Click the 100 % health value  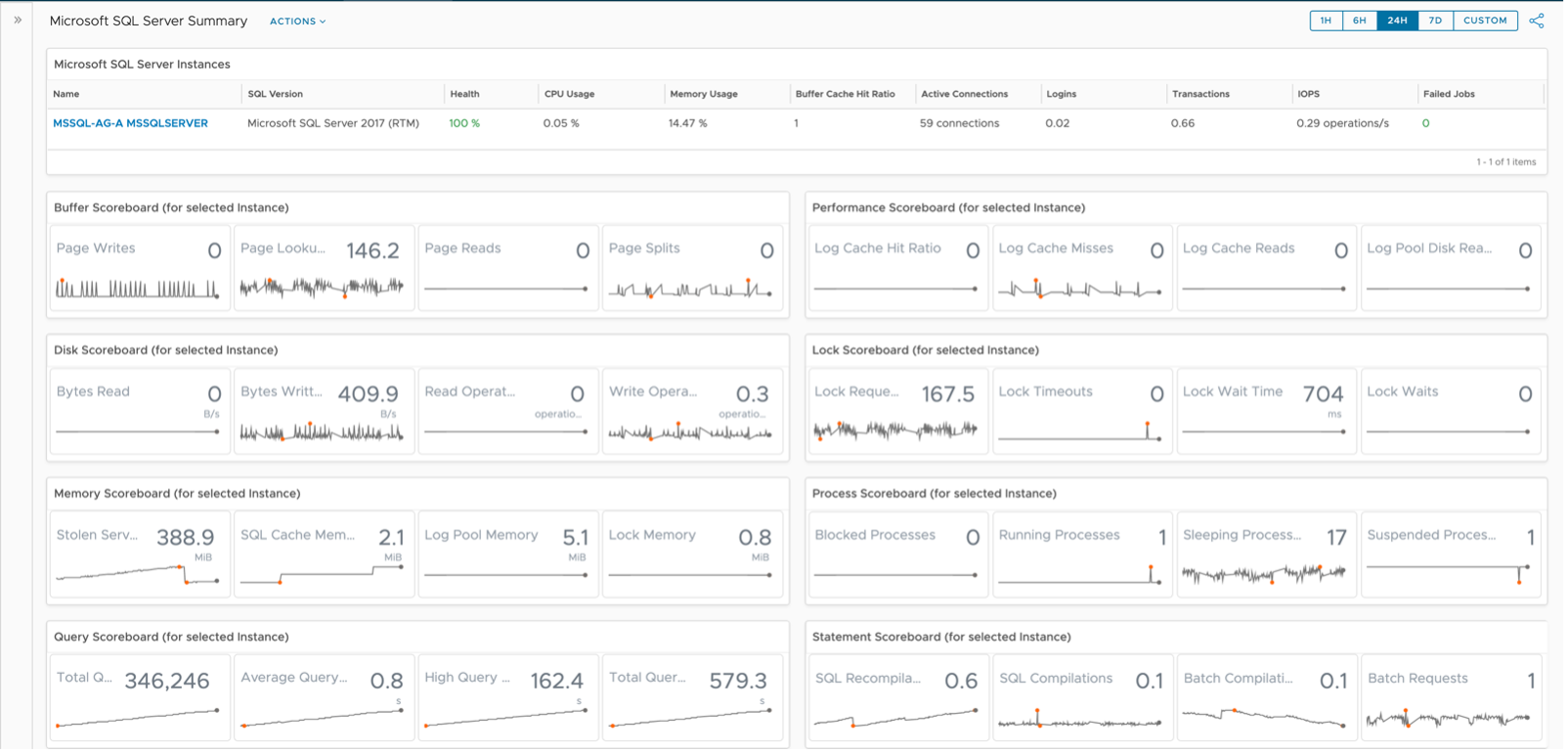pyautogui.click(x=465, y=124)
